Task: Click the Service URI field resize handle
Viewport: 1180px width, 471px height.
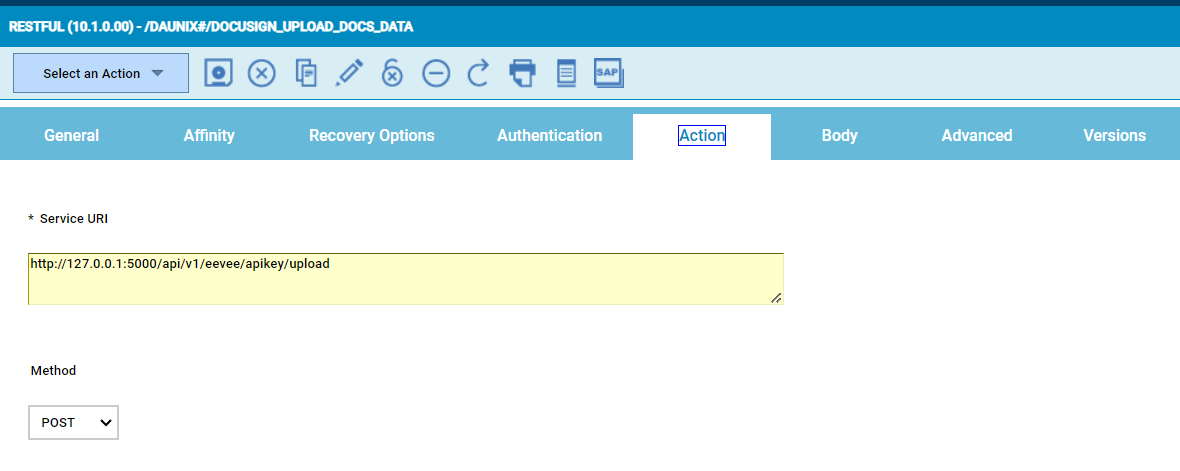Action: (x=776, y=298)
